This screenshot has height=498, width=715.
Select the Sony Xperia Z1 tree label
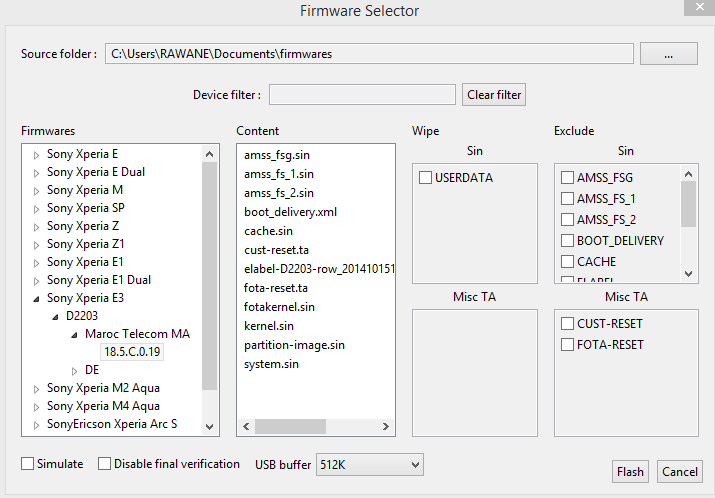click(x=85, y=244)
